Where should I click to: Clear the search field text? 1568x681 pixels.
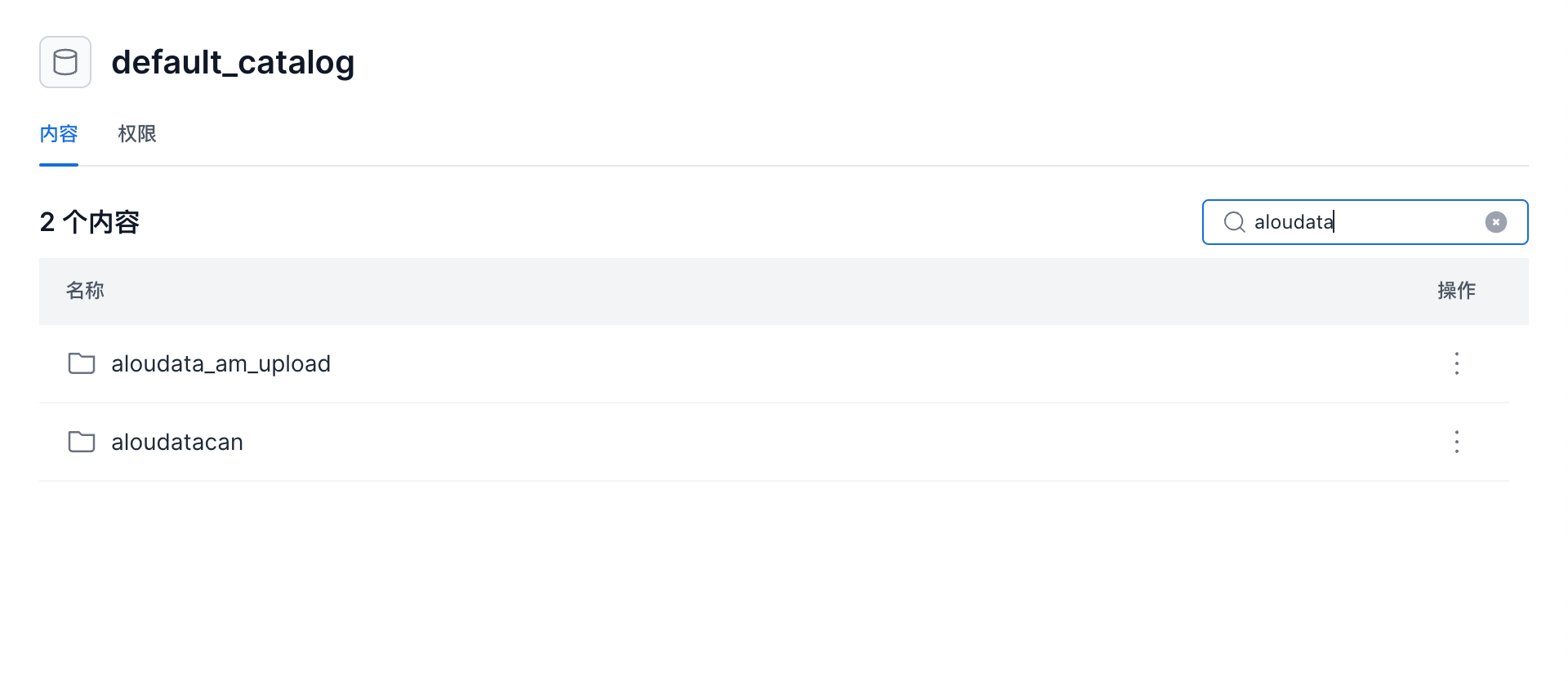tap(1495, 222)
